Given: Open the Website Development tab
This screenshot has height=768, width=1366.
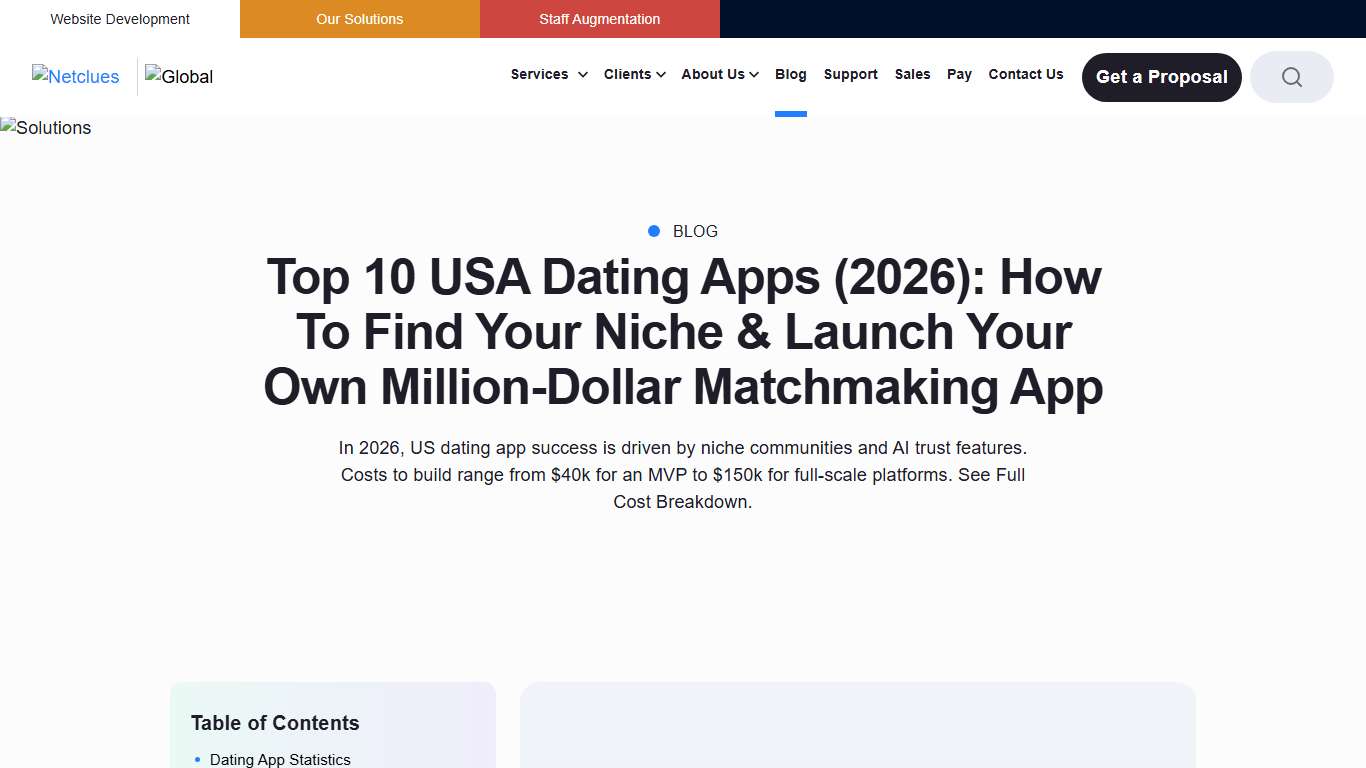Looking at the screenshot, I should (120, 19).
